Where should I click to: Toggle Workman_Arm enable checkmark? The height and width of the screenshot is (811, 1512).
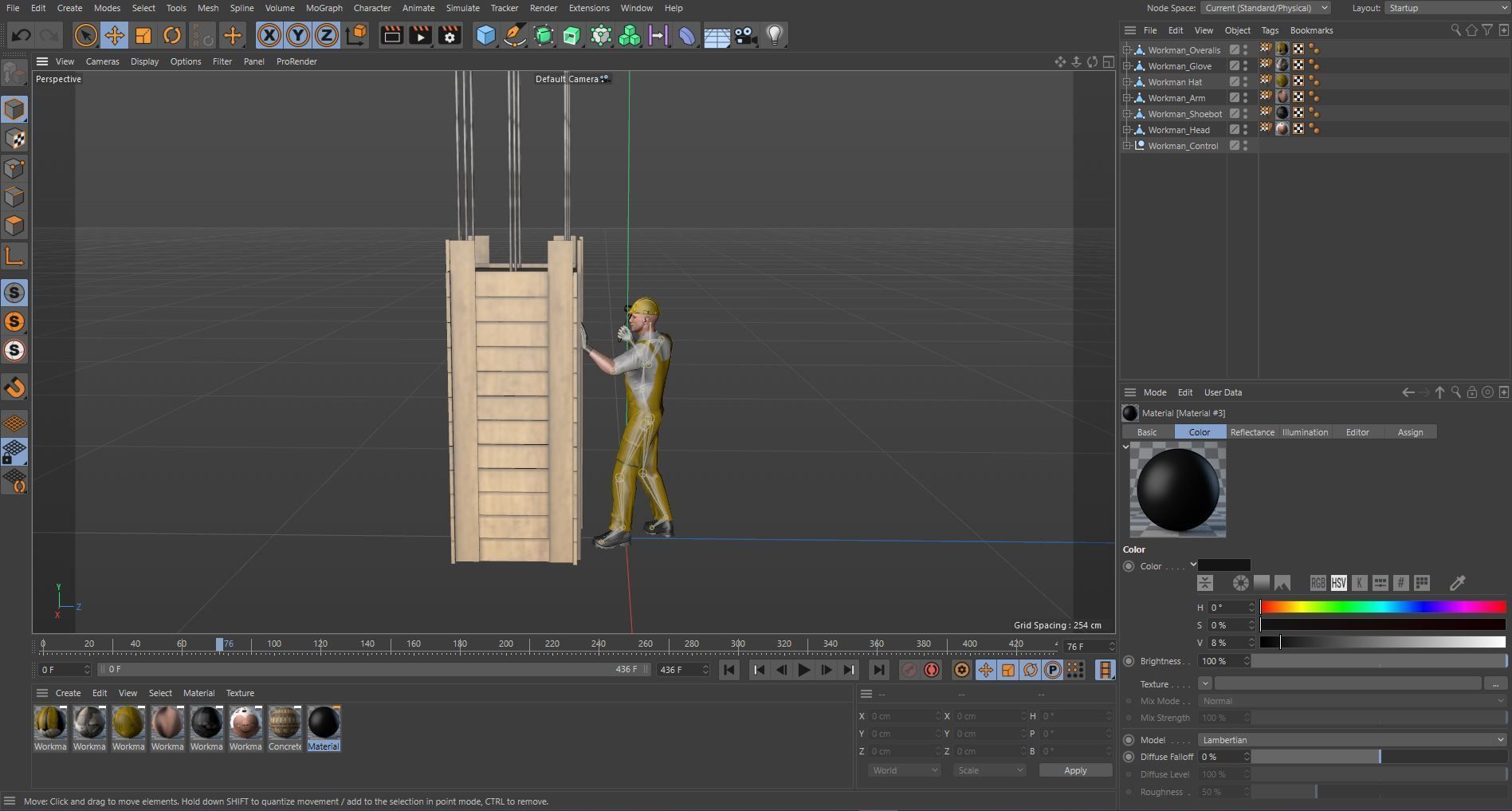(x=1234, y=97)
